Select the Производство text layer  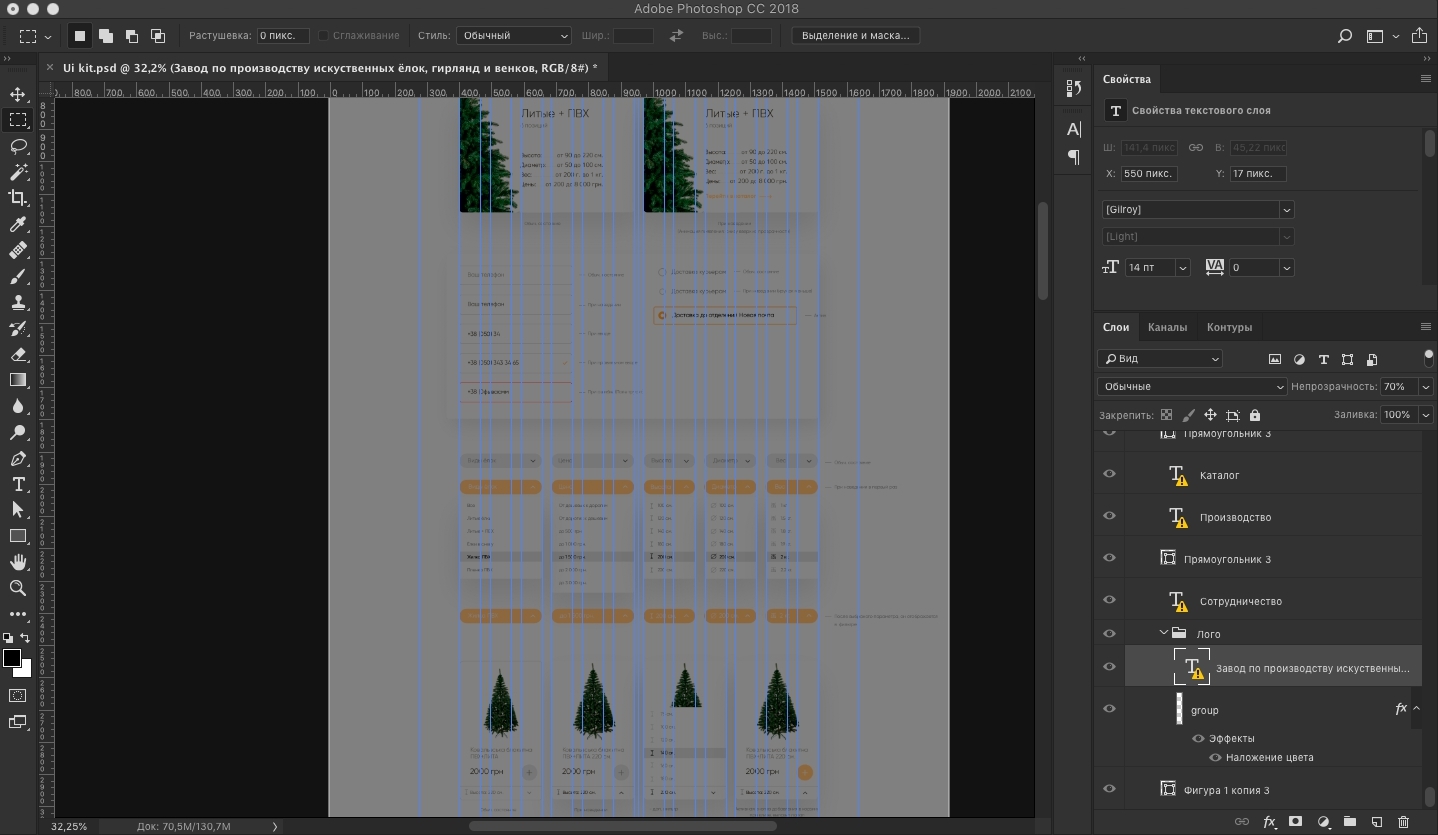1235,517
